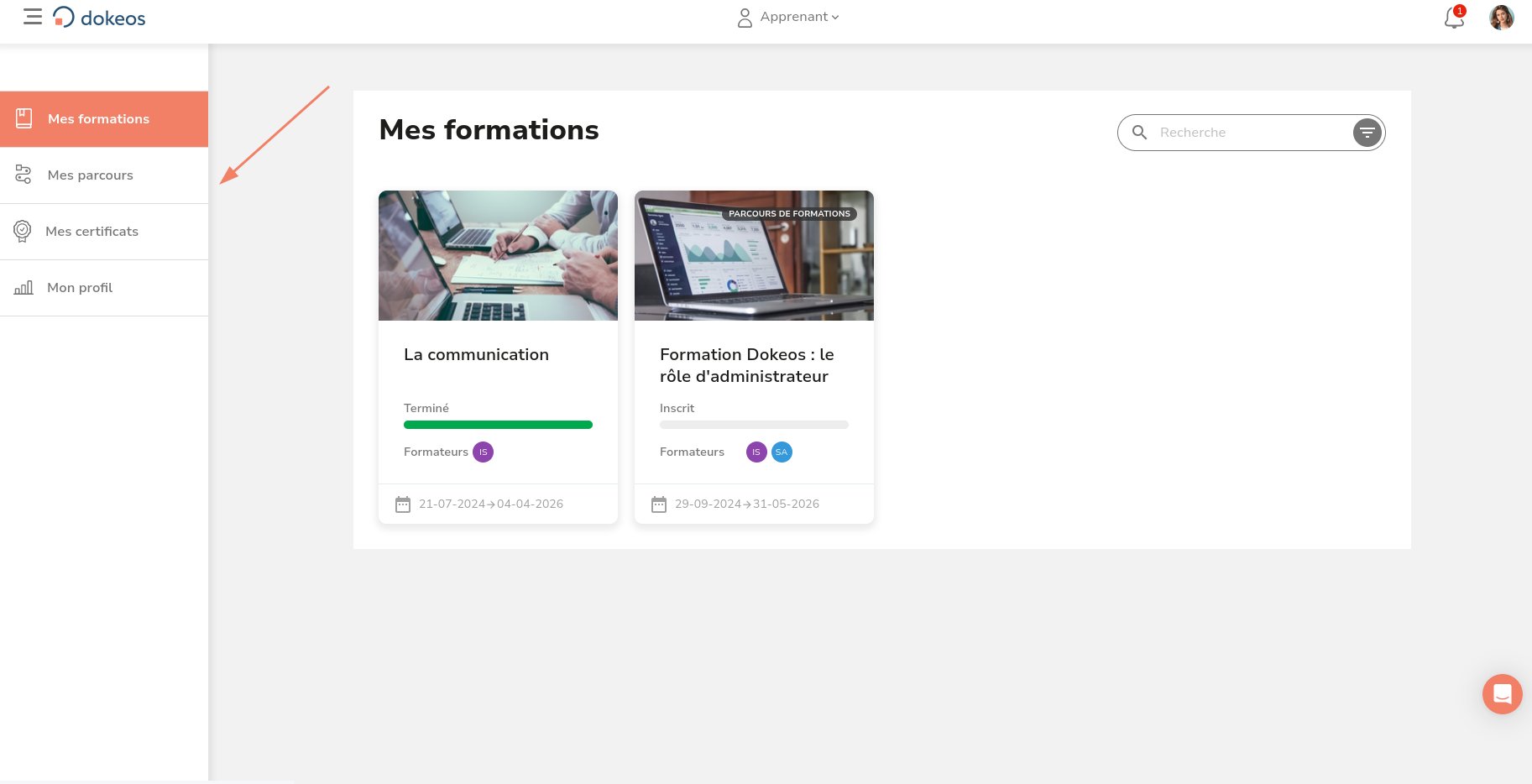Open the notifications bell
The image size is (1532, 784).
click(x=1454, y=18)
